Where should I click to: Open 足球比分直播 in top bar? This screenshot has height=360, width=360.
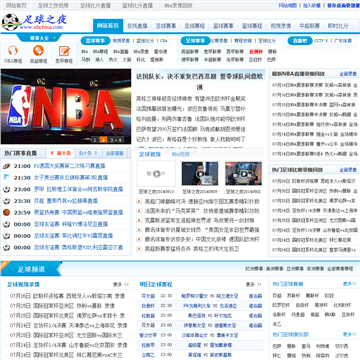point(95,5)
